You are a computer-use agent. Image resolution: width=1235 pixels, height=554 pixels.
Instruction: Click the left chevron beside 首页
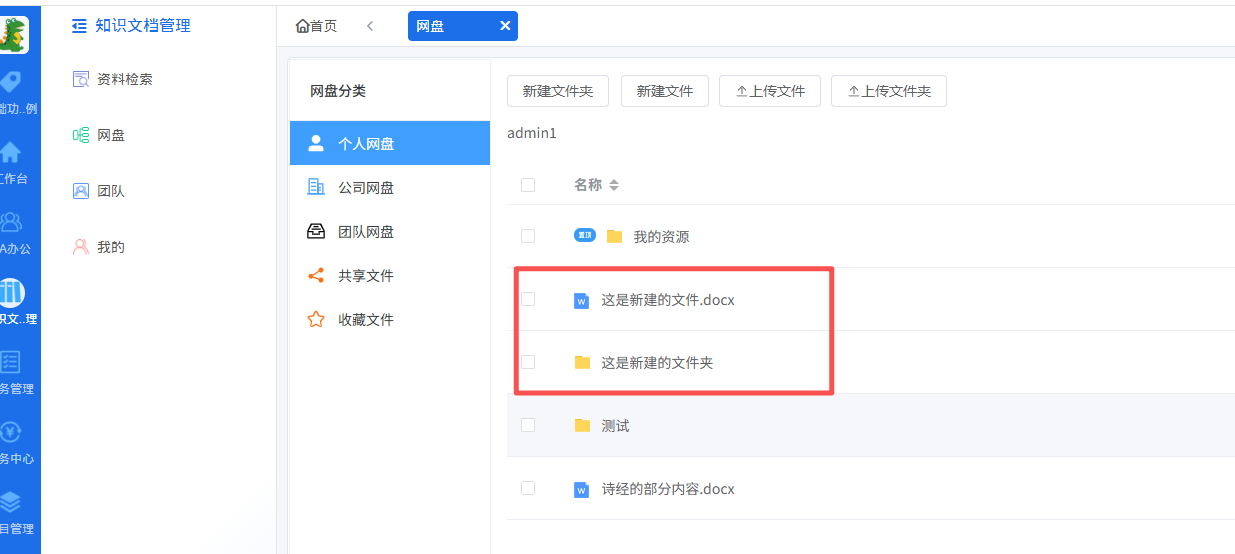370,26
